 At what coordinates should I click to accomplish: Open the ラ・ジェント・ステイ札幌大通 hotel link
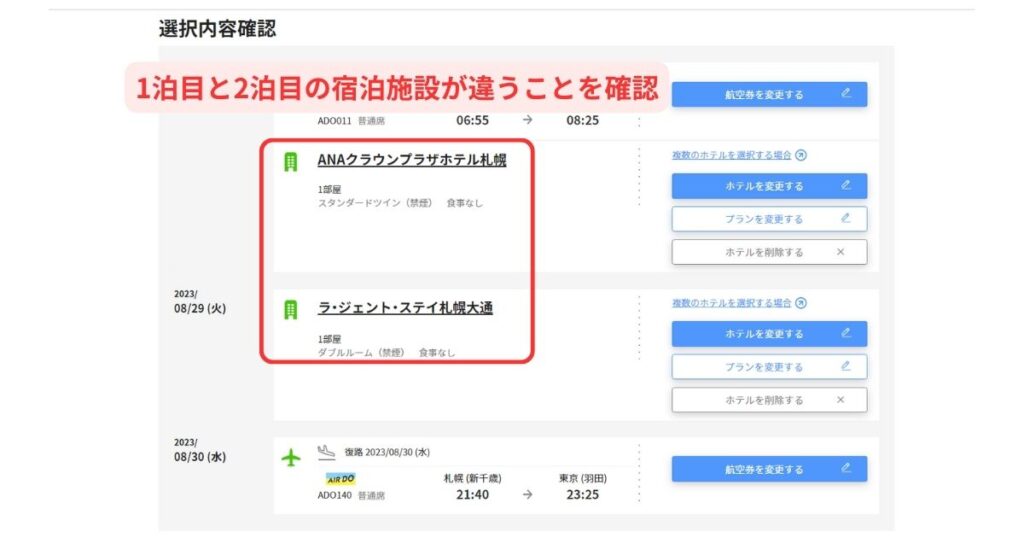click(x=405, y=308)
